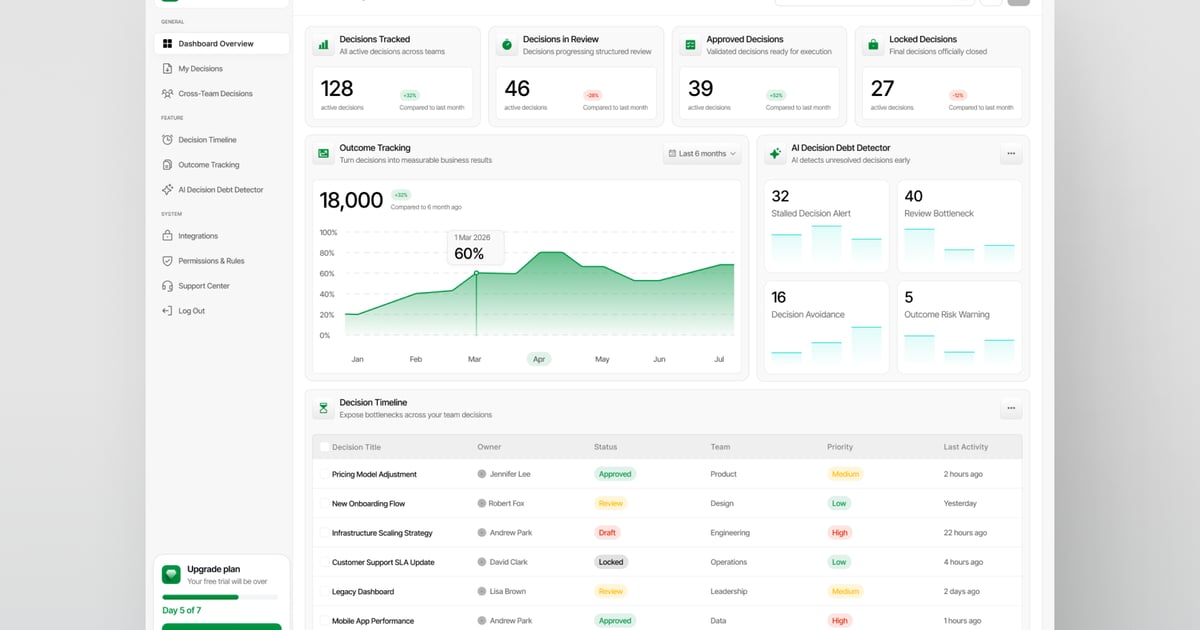Screen dimensions: 1200x630
Task: Click the Decisions in Review timer icon
Action: click(507, 45)
